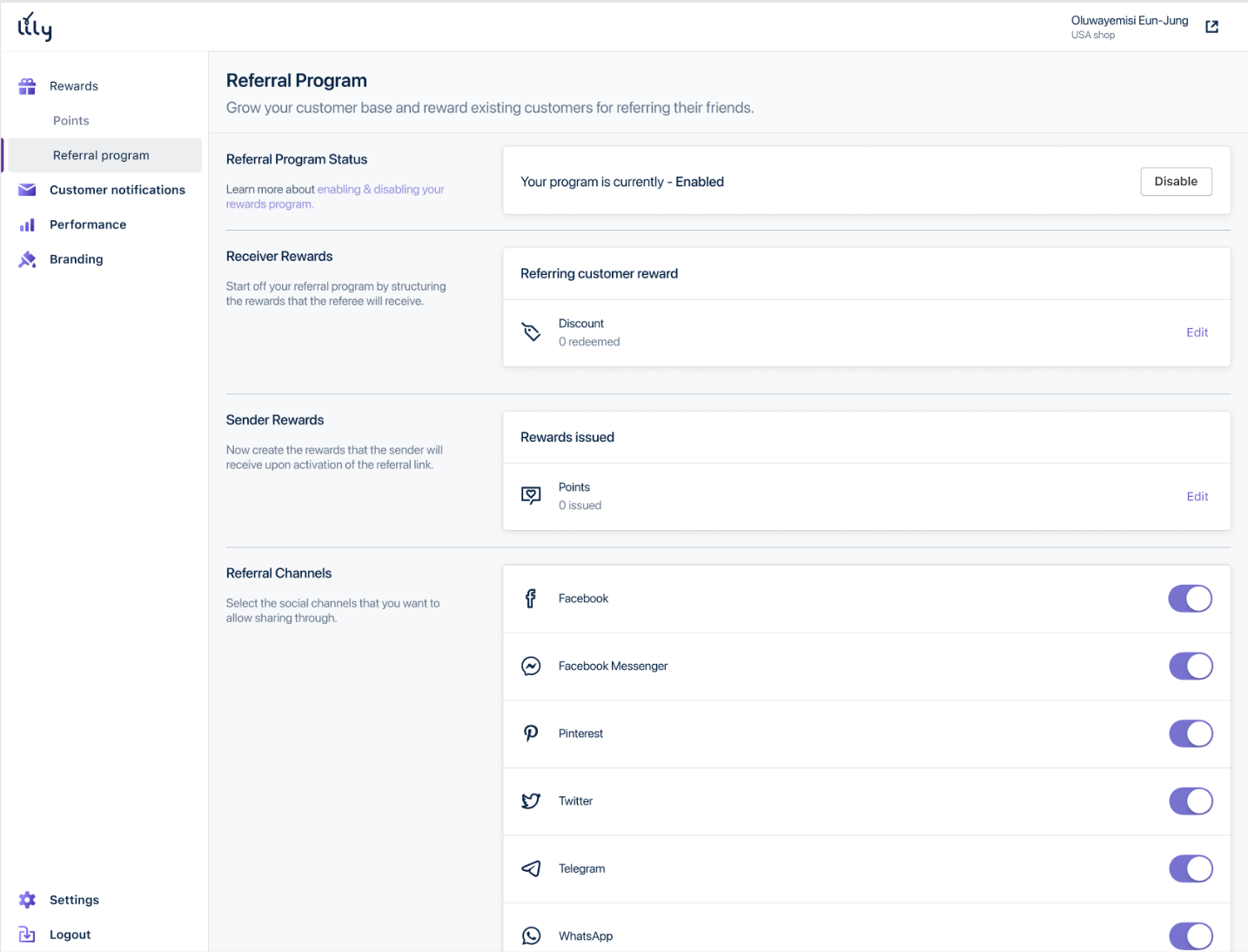Turn off the Facebook sharing toggle
Image resolution: width=1248 pixels, height=952 pixels.
(x=1190, y=599)
